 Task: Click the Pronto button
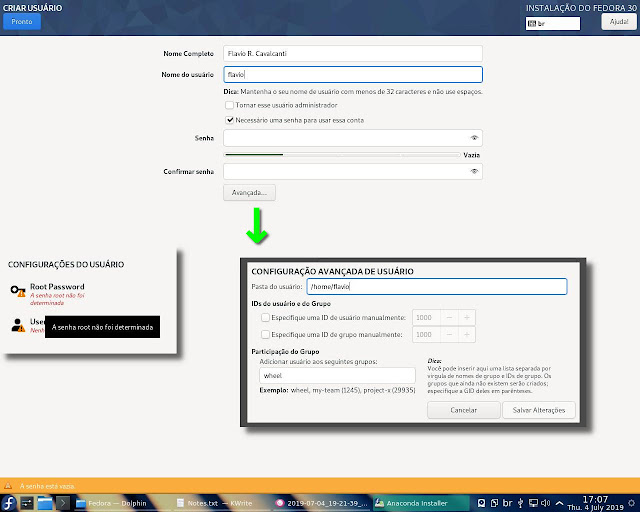(x=22, y=22)
